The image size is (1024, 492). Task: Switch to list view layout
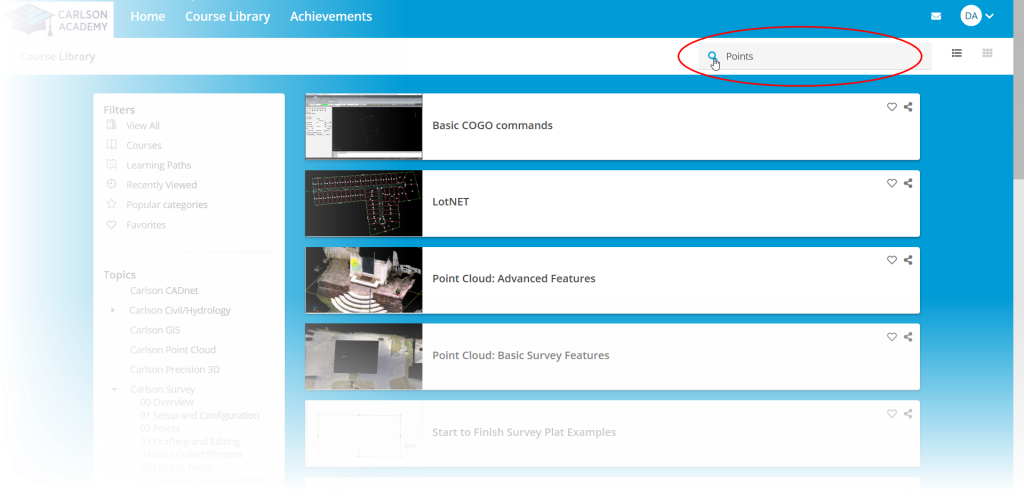[957, 54]
